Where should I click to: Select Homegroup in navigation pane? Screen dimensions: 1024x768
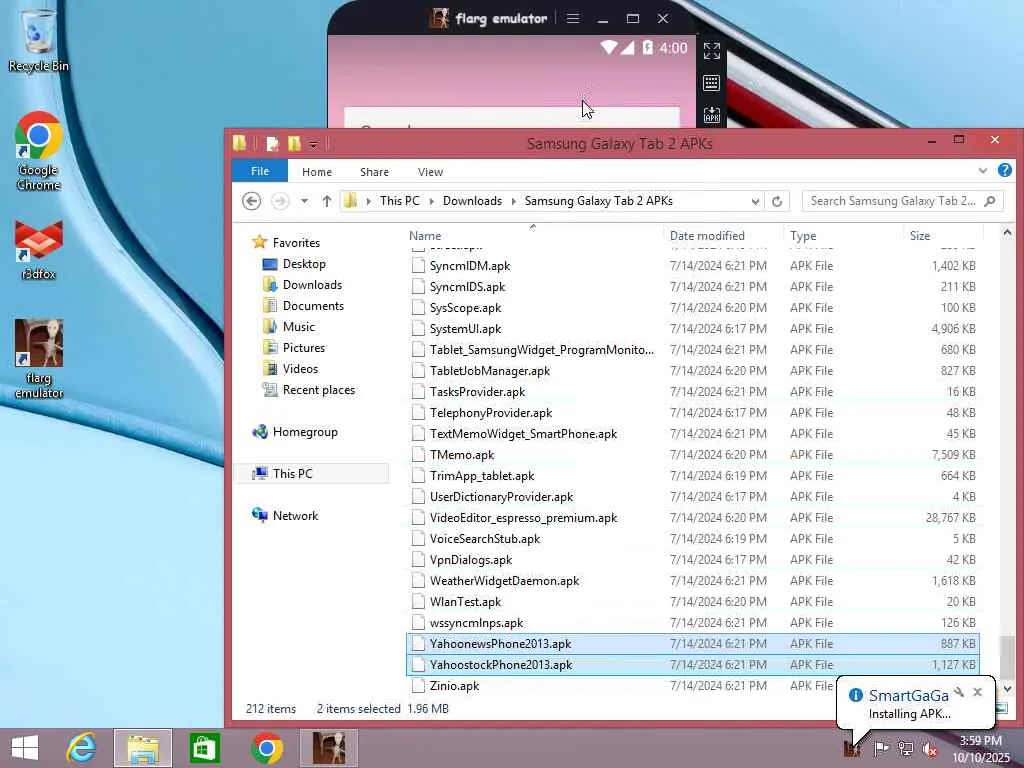point(305,432)
